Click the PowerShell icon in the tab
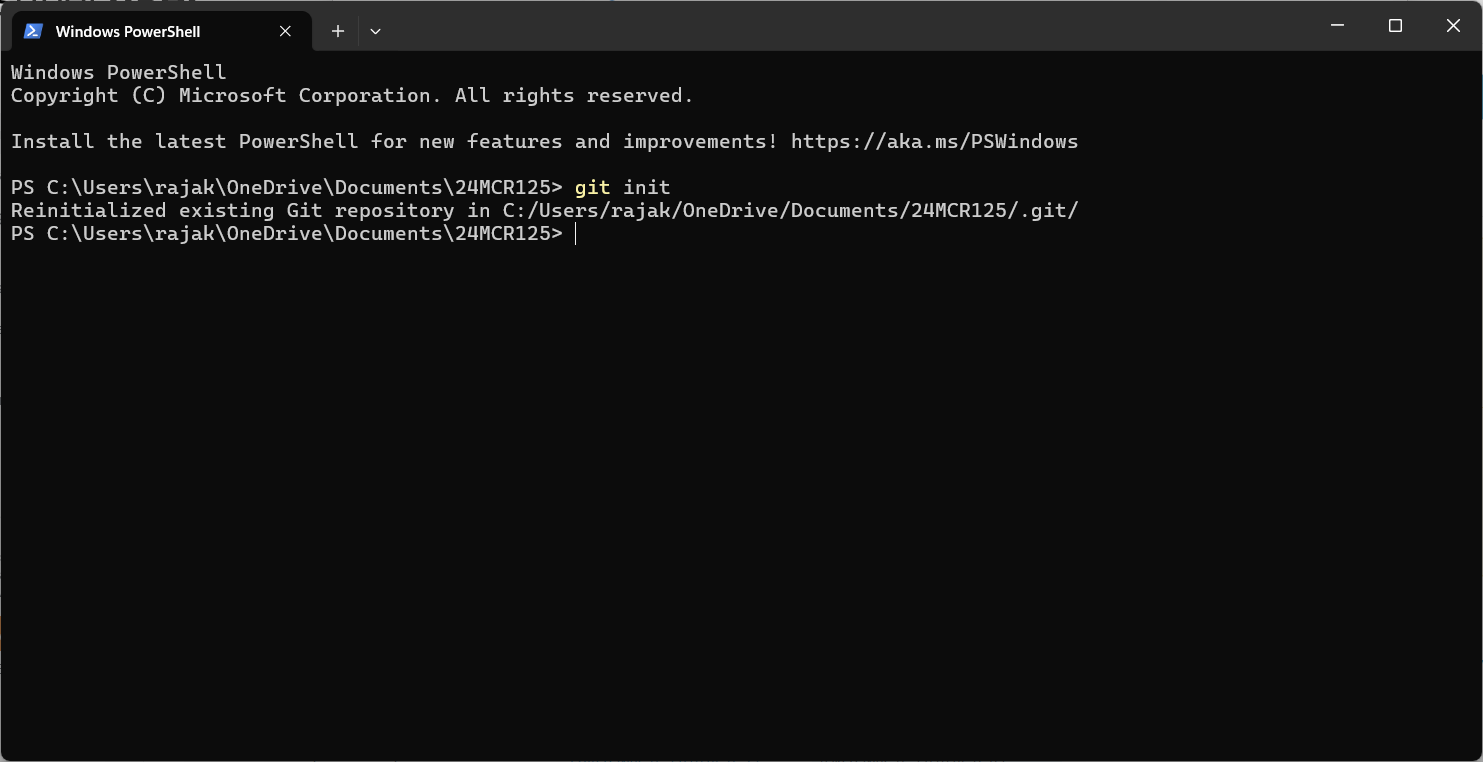 pos(33,31)
